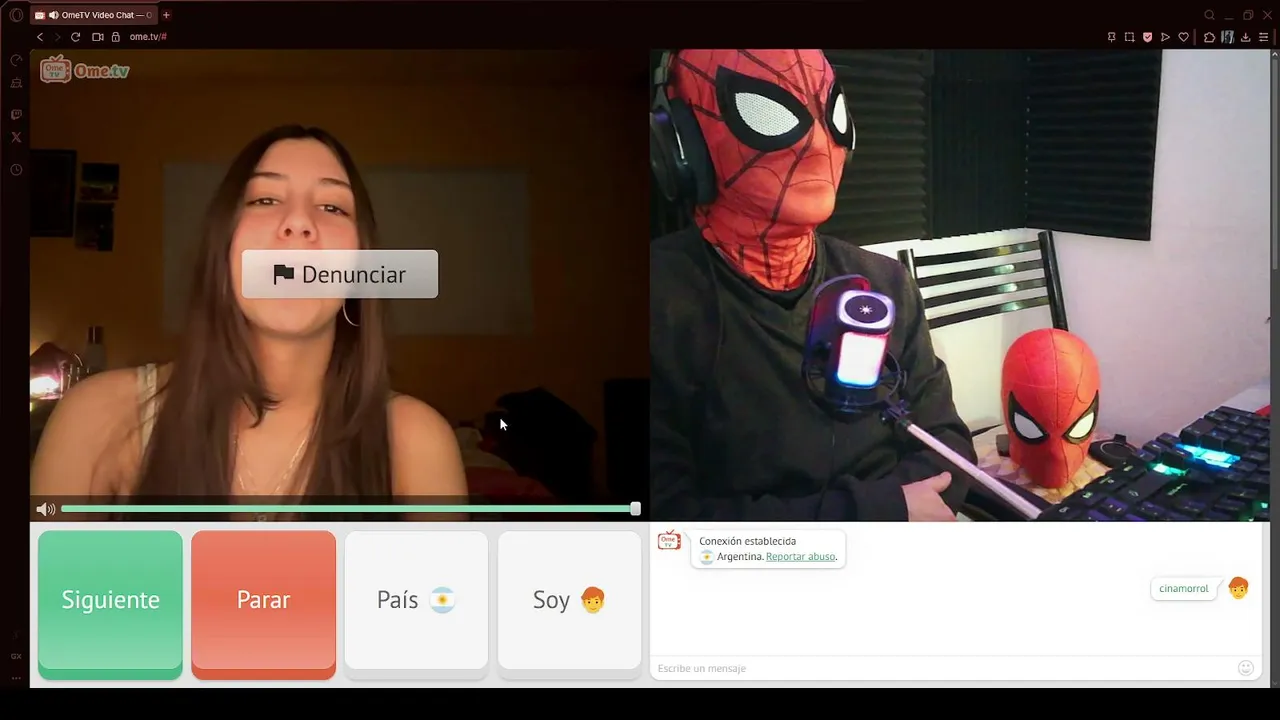Screen dimensions: 1280x720
Task: Go forward to the next page
Action: point(57,37)
